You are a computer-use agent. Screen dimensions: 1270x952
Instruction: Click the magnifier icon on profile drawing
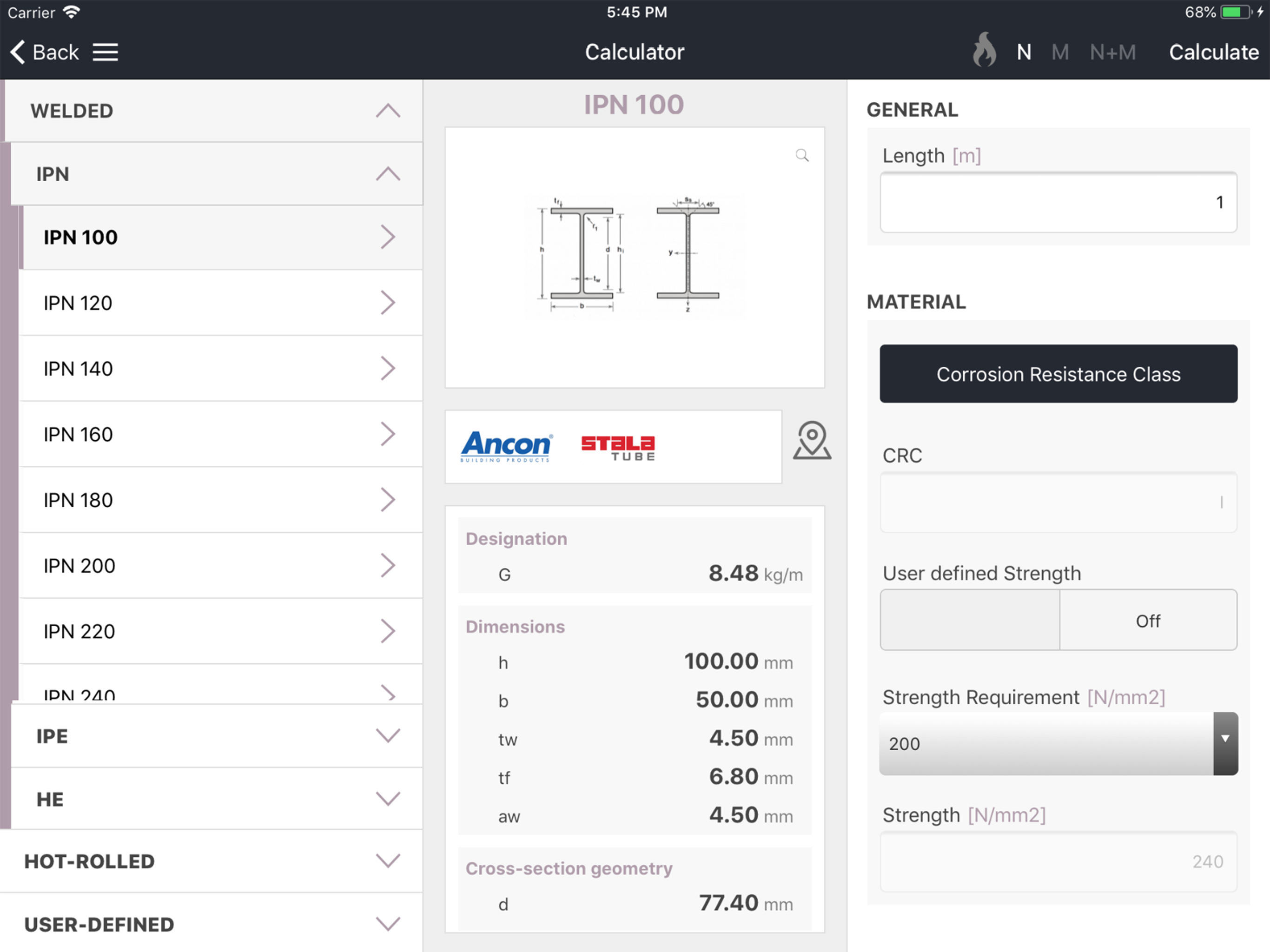point(802,155)
